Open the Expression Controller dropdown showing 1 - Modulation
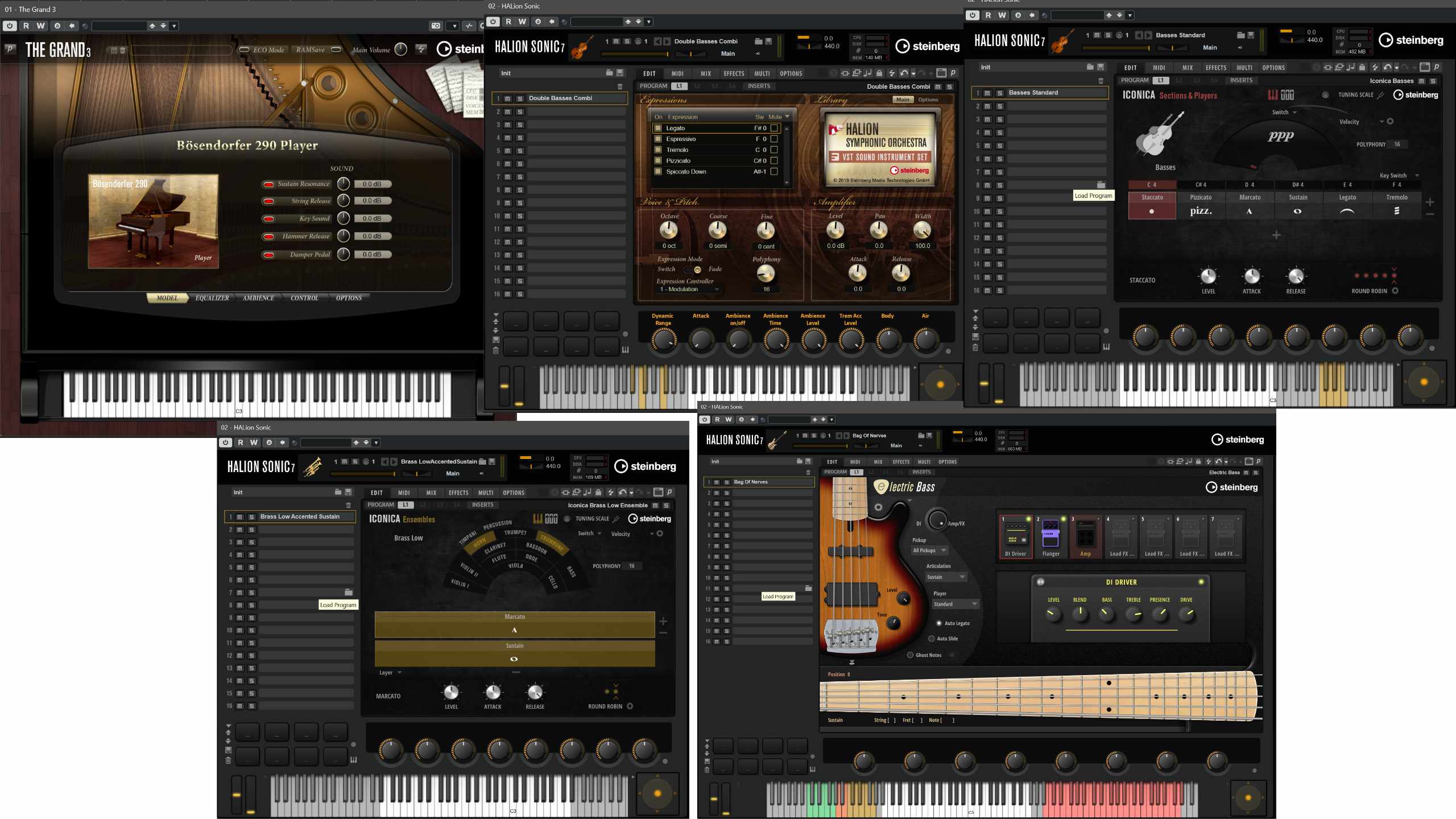Viewport: 1456px width, 819px height. tap(689, 289)
